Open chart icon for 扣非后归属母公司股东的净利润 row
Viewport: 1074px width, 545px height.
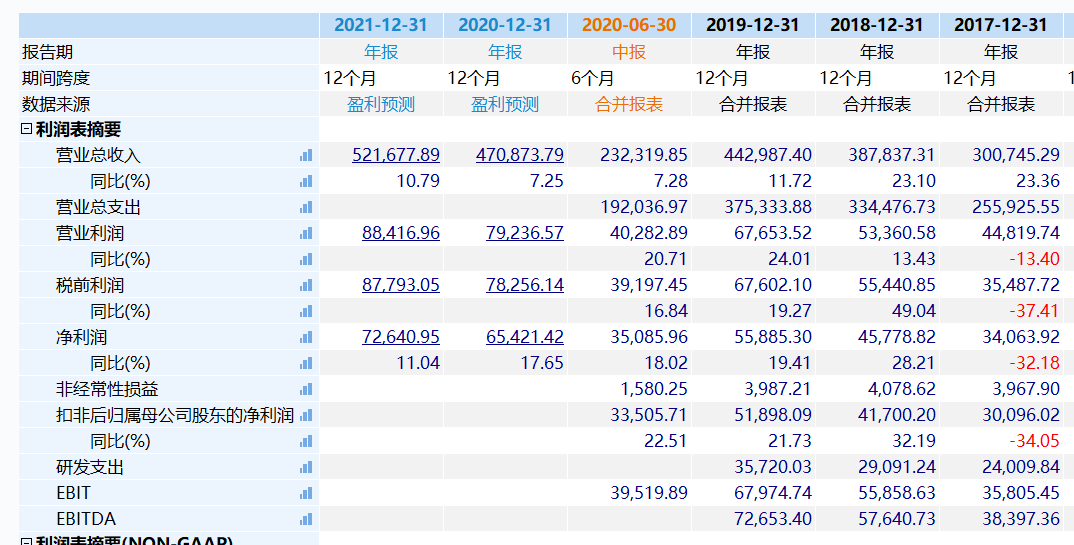306,416
